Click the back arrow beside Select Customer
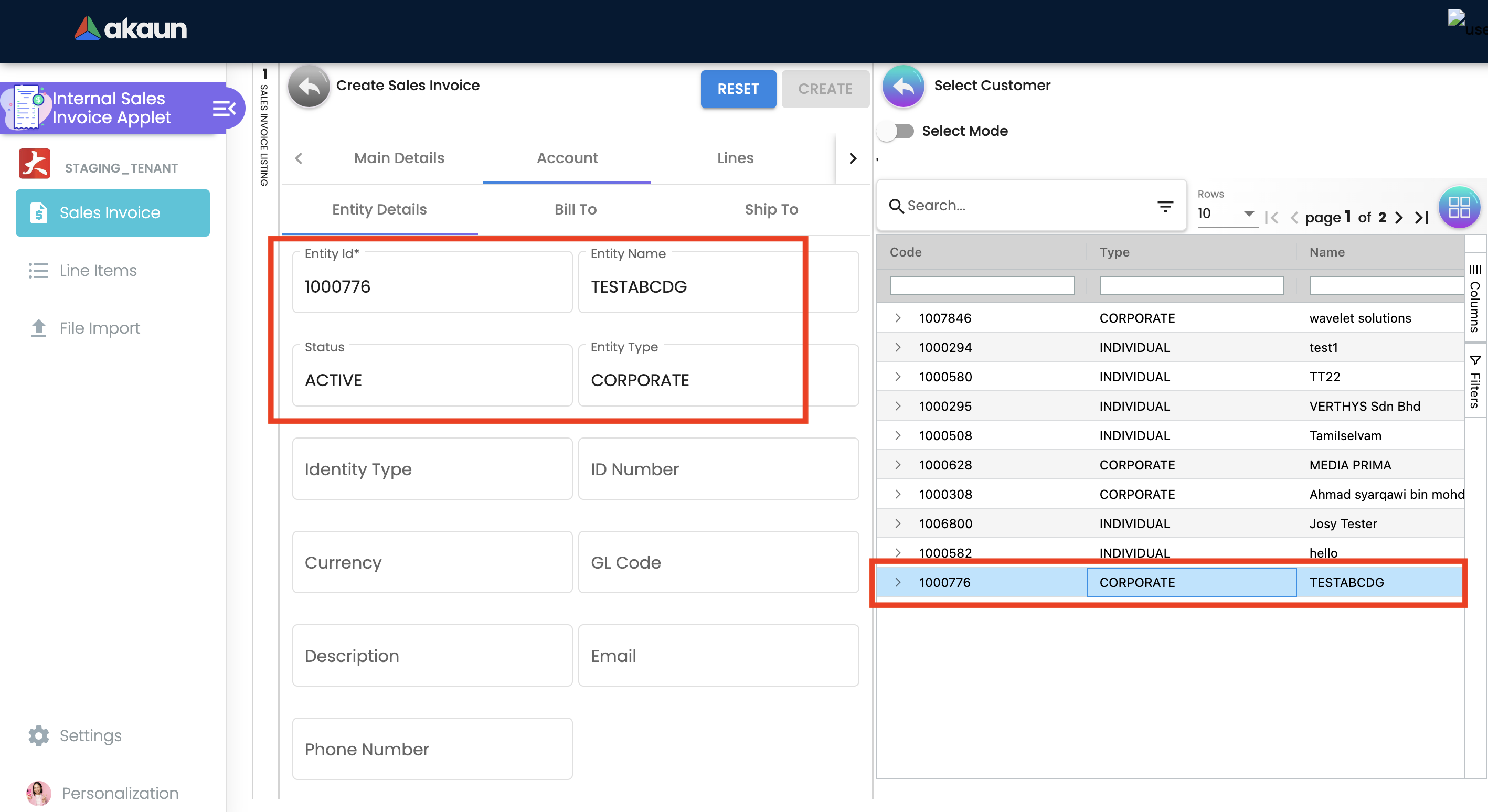 click(x=904, y=87)
